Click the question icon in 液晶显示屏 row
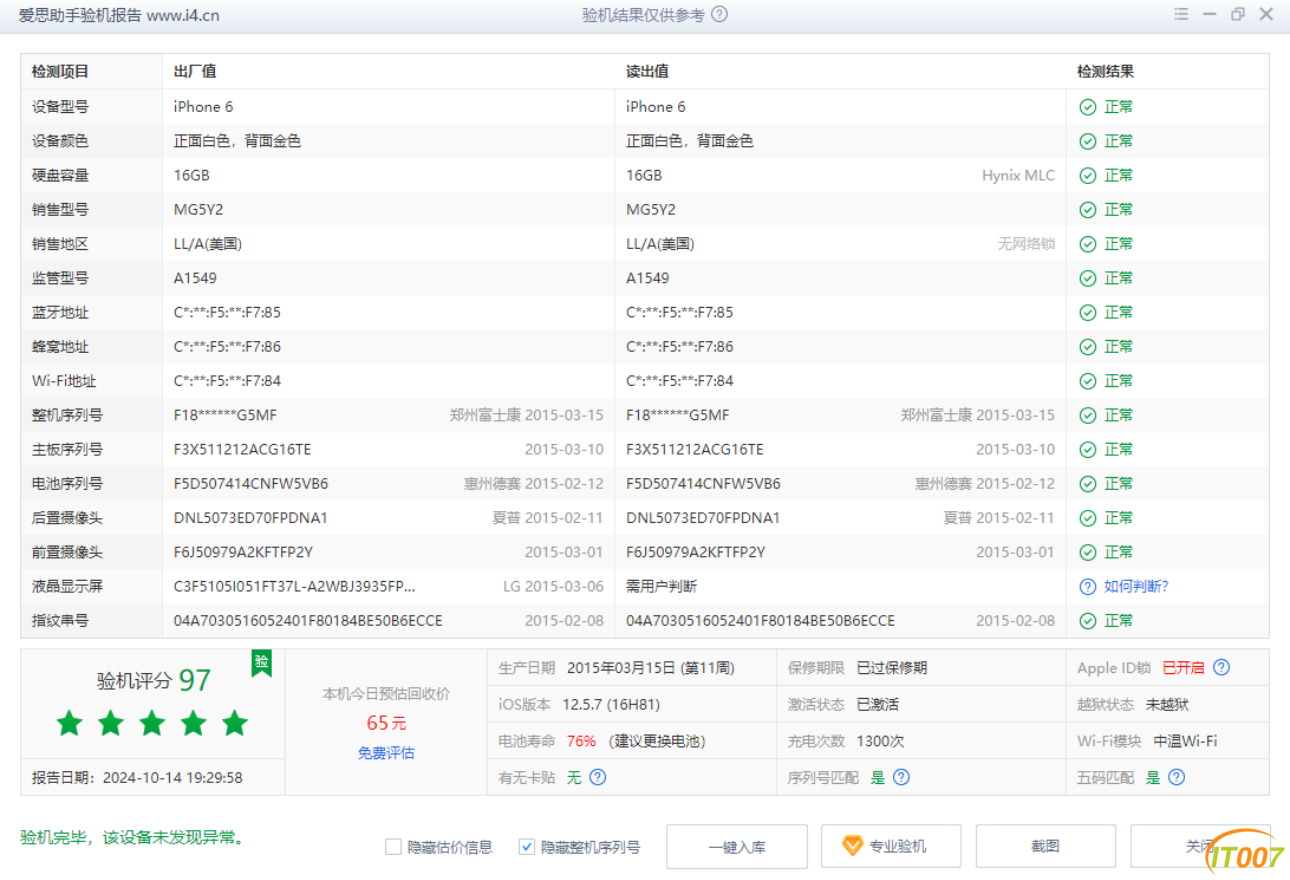 click(1088, 587)
